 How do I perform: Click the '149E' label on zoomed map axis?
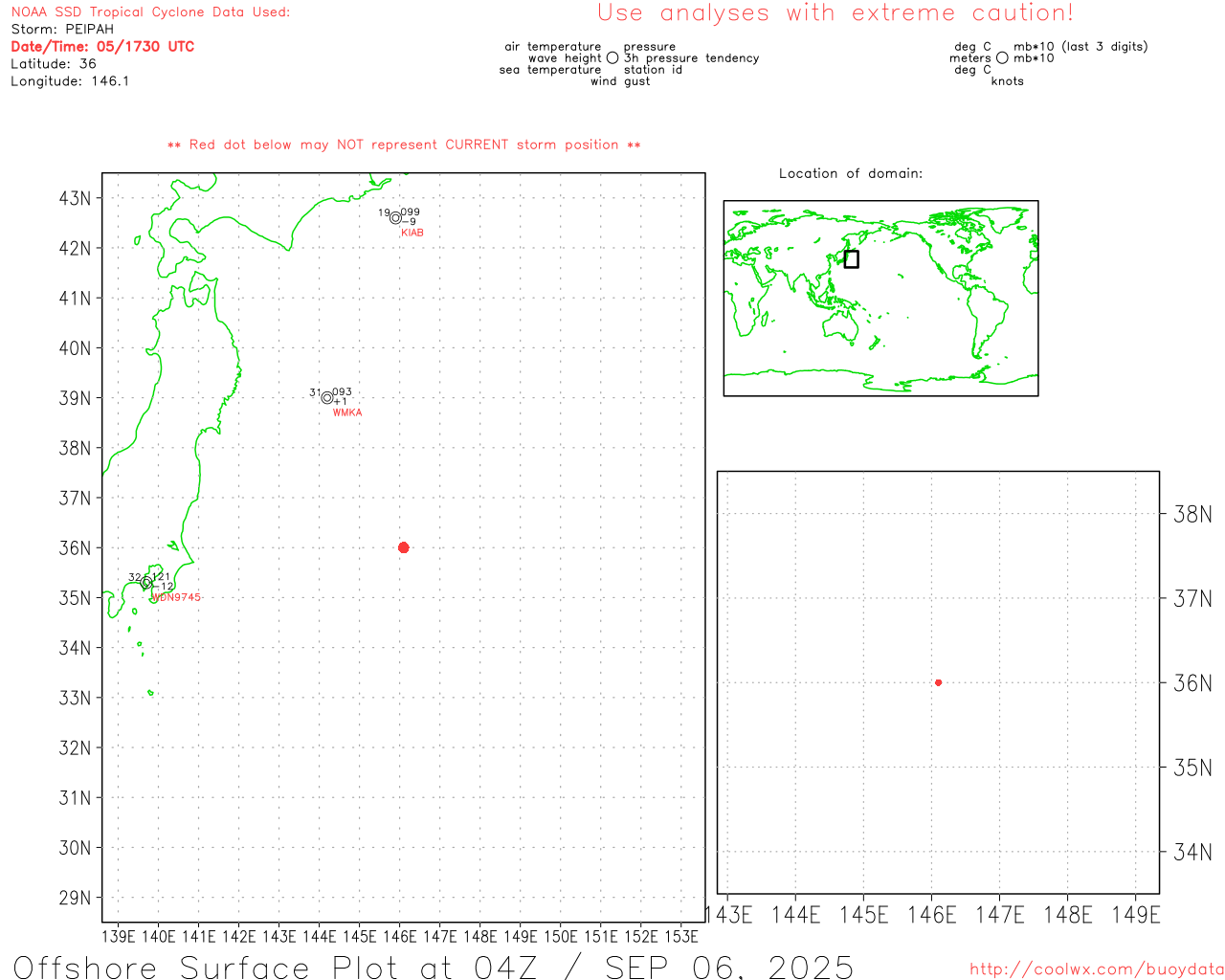(1136, 916)
